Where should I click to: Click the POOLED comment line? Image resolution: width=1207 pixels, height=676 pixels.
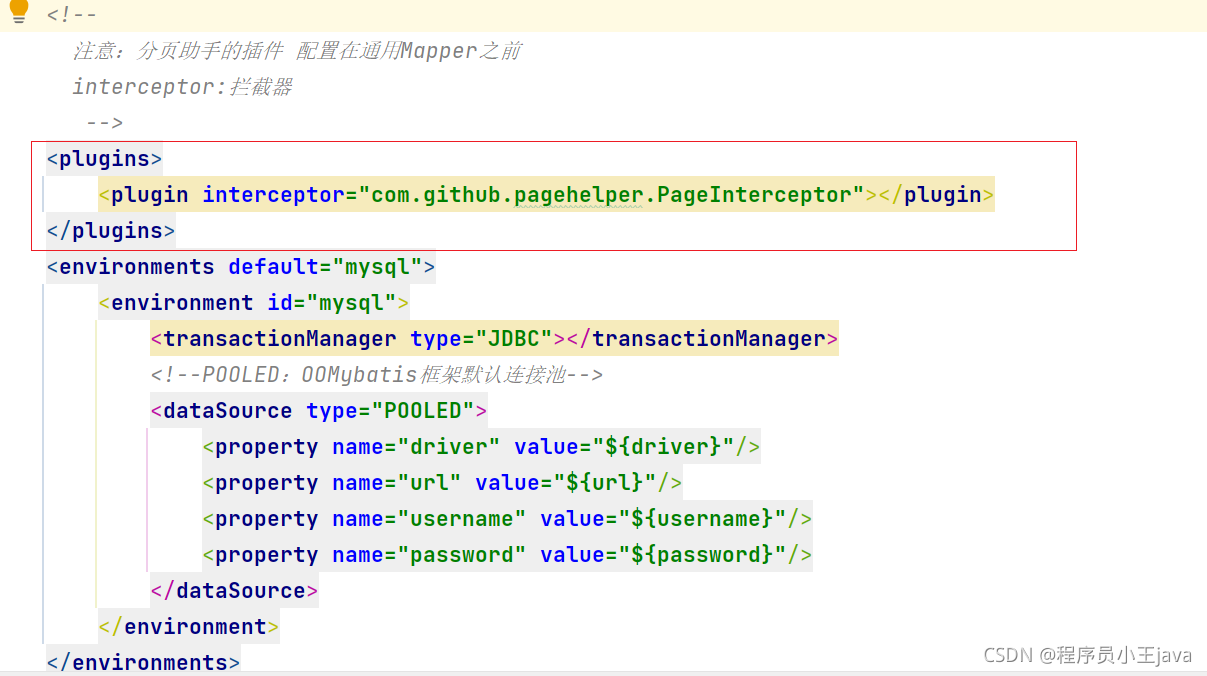[377, 374]
